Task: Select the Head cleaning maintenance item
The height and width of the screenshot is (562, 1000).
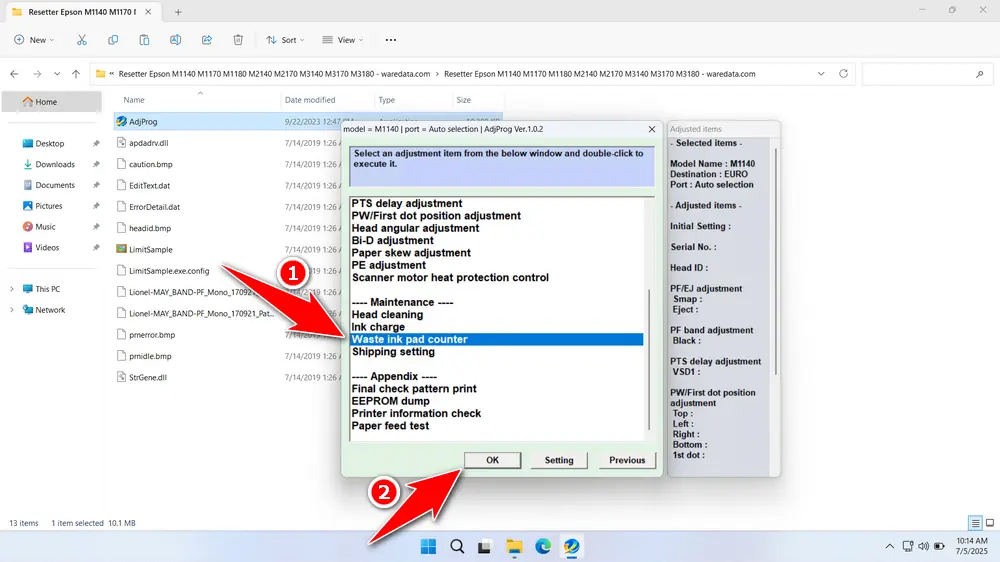Action: (x=387, y=315)
